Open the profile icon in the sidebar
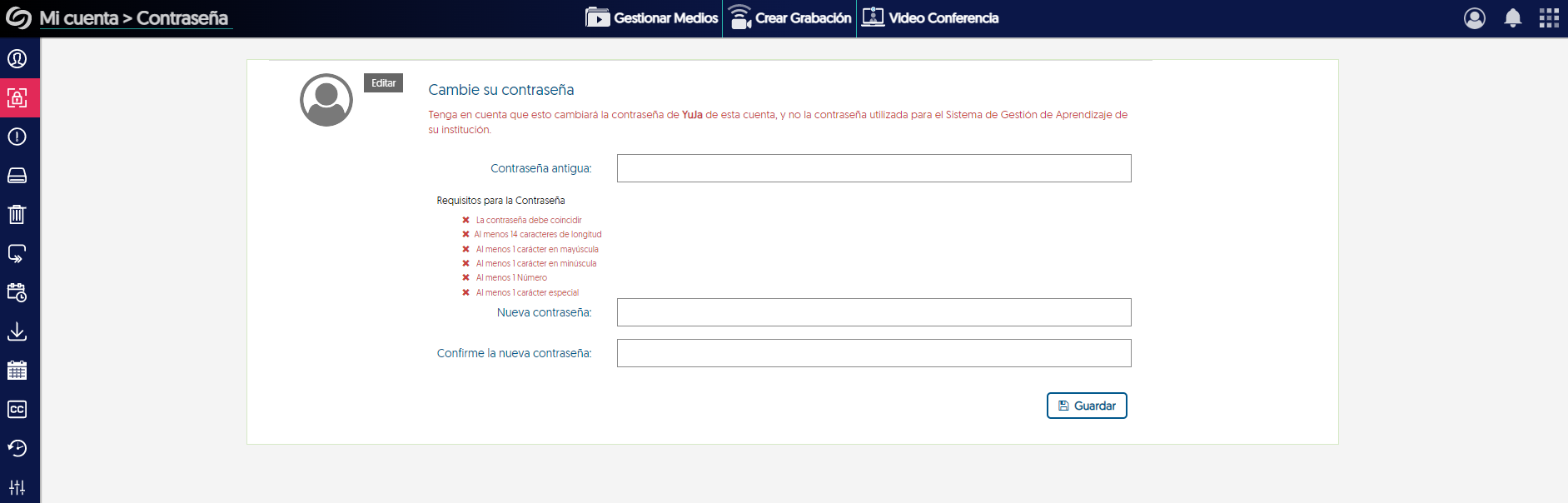 coord(17,59)
